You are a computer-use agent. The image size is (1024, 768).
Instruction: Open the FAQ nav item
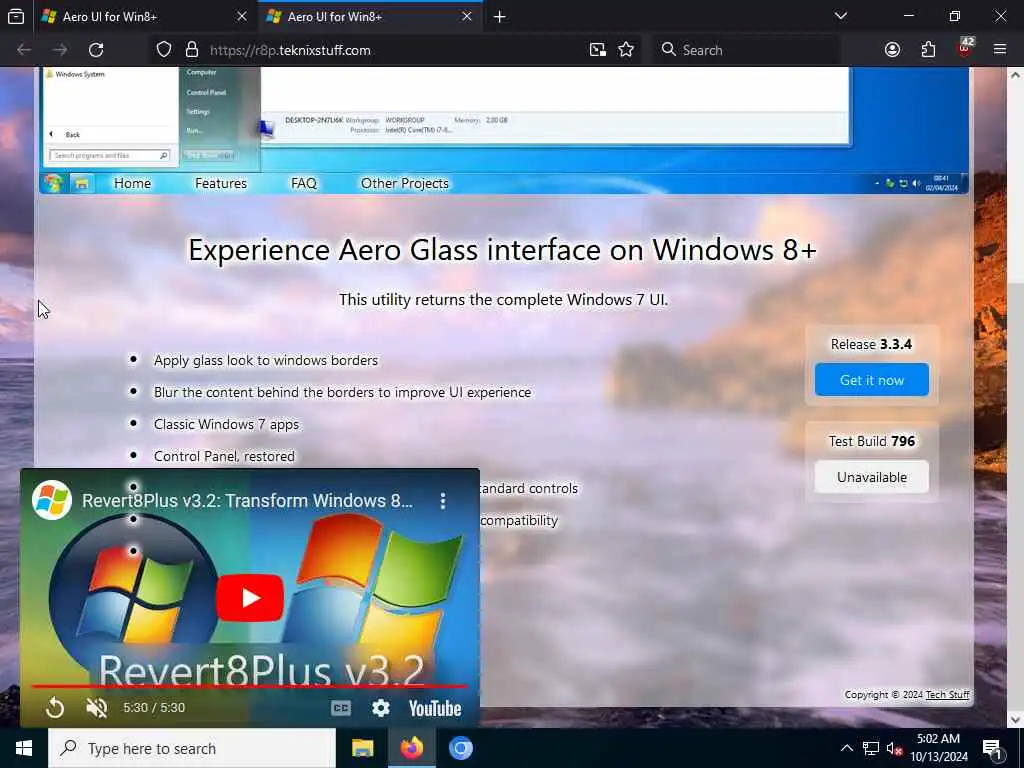coord(304,184)
